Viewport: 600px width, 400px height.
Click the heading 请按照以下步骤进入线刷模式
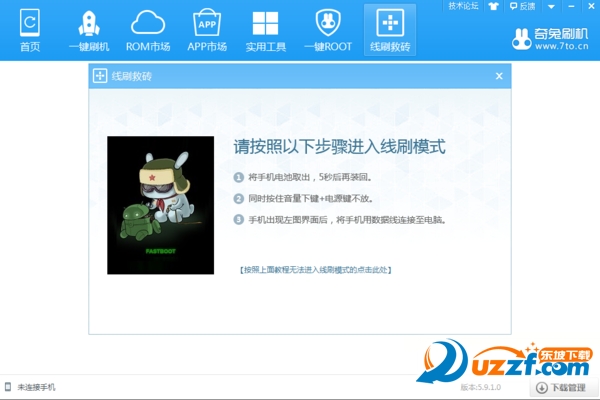[x=339, y=147]
